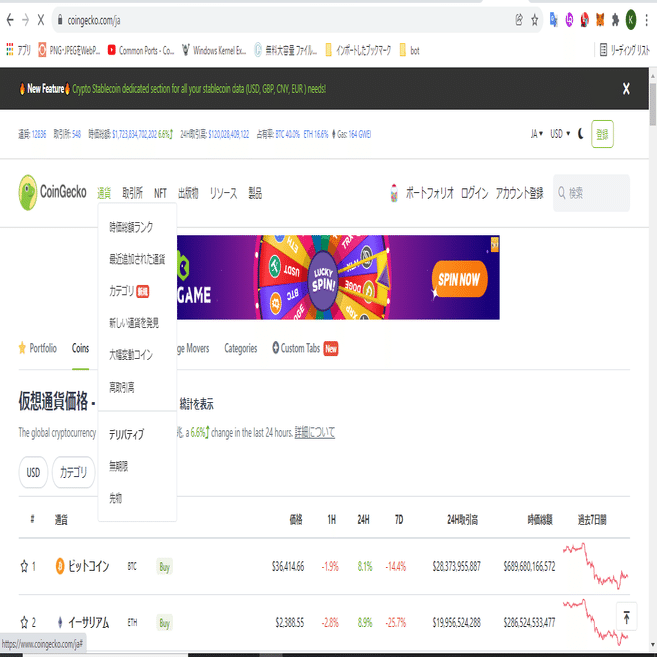Image resolution: width=657 pixels, height=657 pixels.
Task: Expand the 出版物 nav menu
Action: (188, 193)
